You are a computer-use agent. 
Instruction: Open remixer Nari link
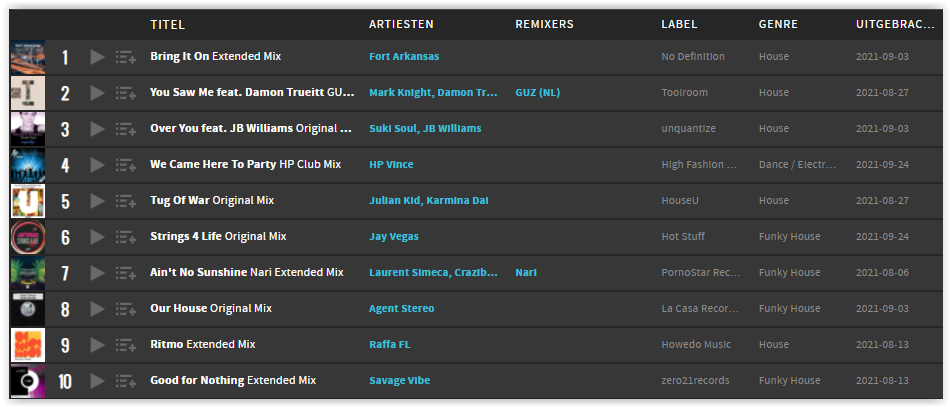tap(526, 272)
